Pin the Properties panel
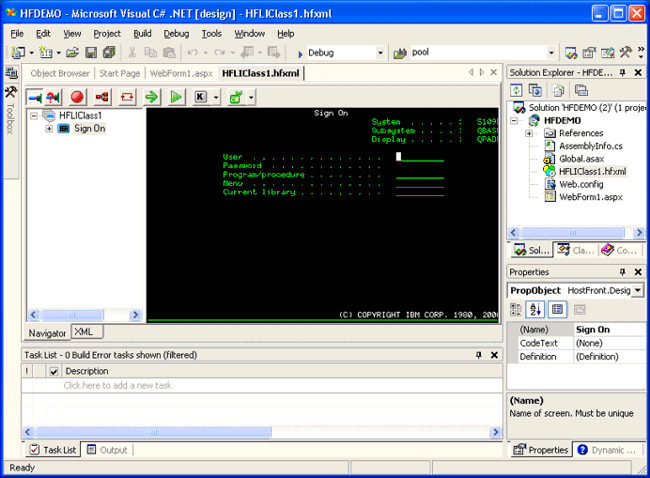The height and width of the screenshot is (478, 650). pyautogui.click(x=622, y=272)
